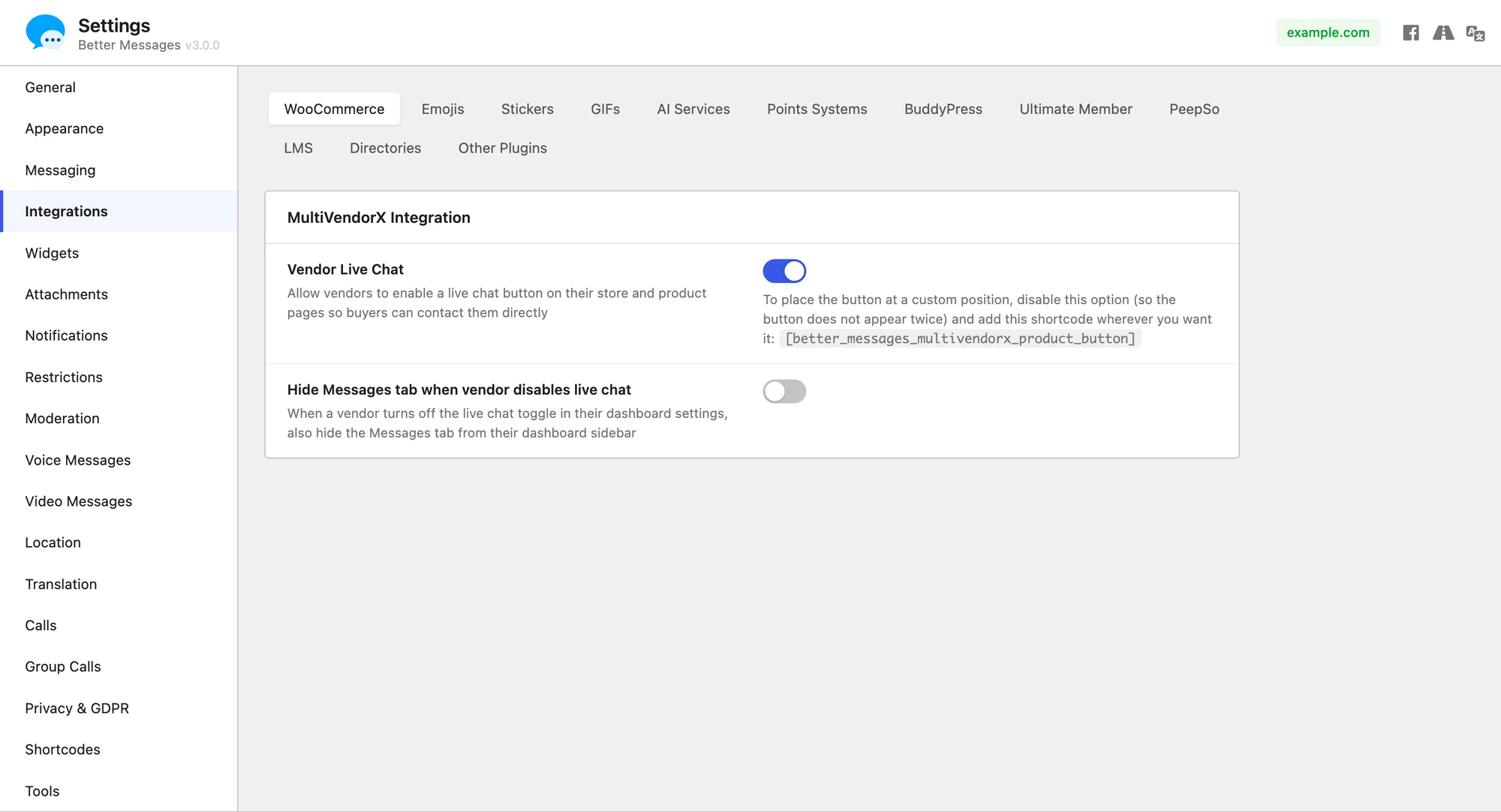Open the PeepSo tab
The image size is (1501, 812).
point(1194,109)
